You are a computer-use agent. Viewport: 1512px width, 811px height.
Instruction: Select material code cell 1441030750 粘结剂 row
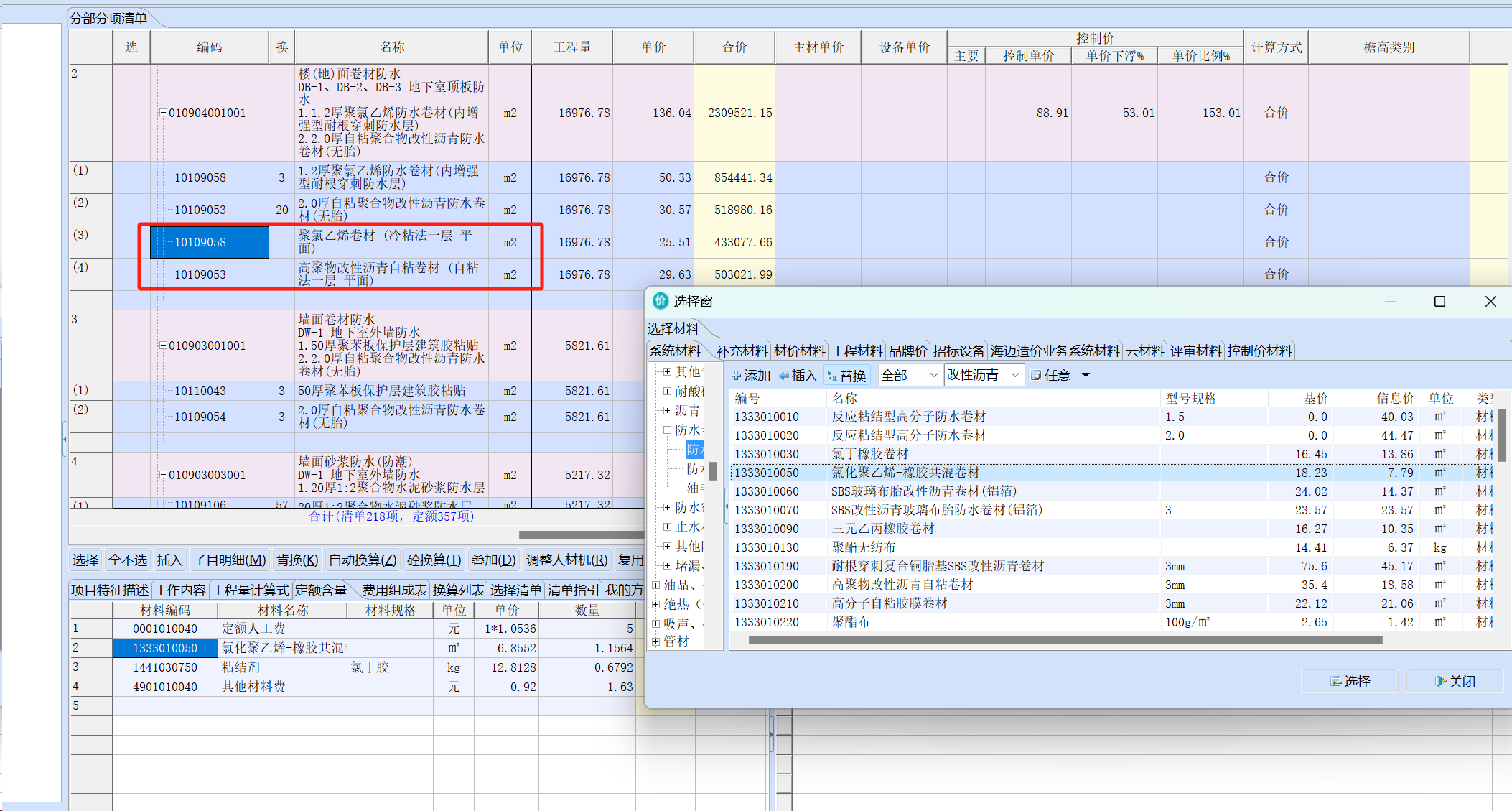point(165,667)
